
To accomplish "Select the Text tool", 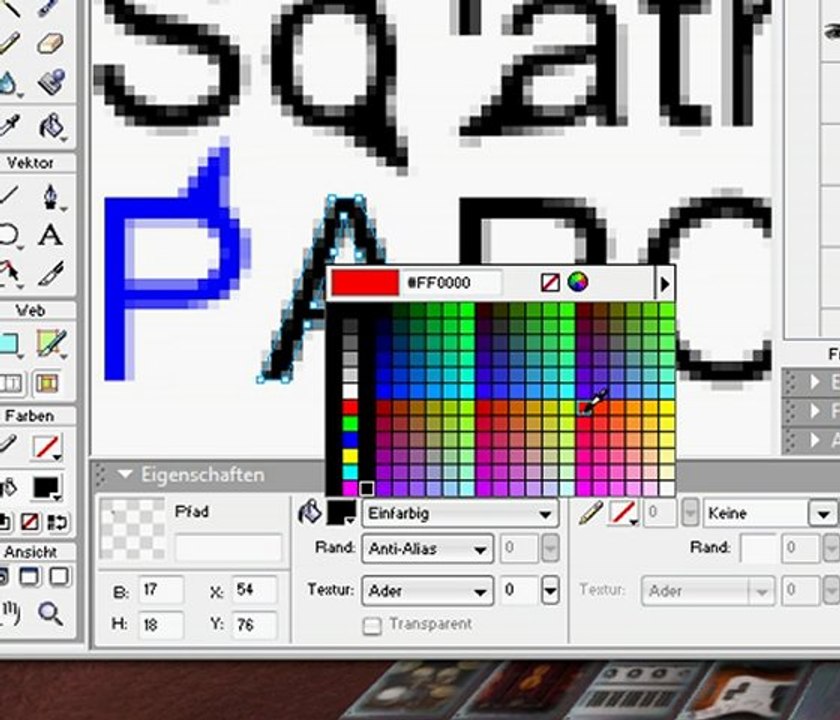I will [50, 235].
